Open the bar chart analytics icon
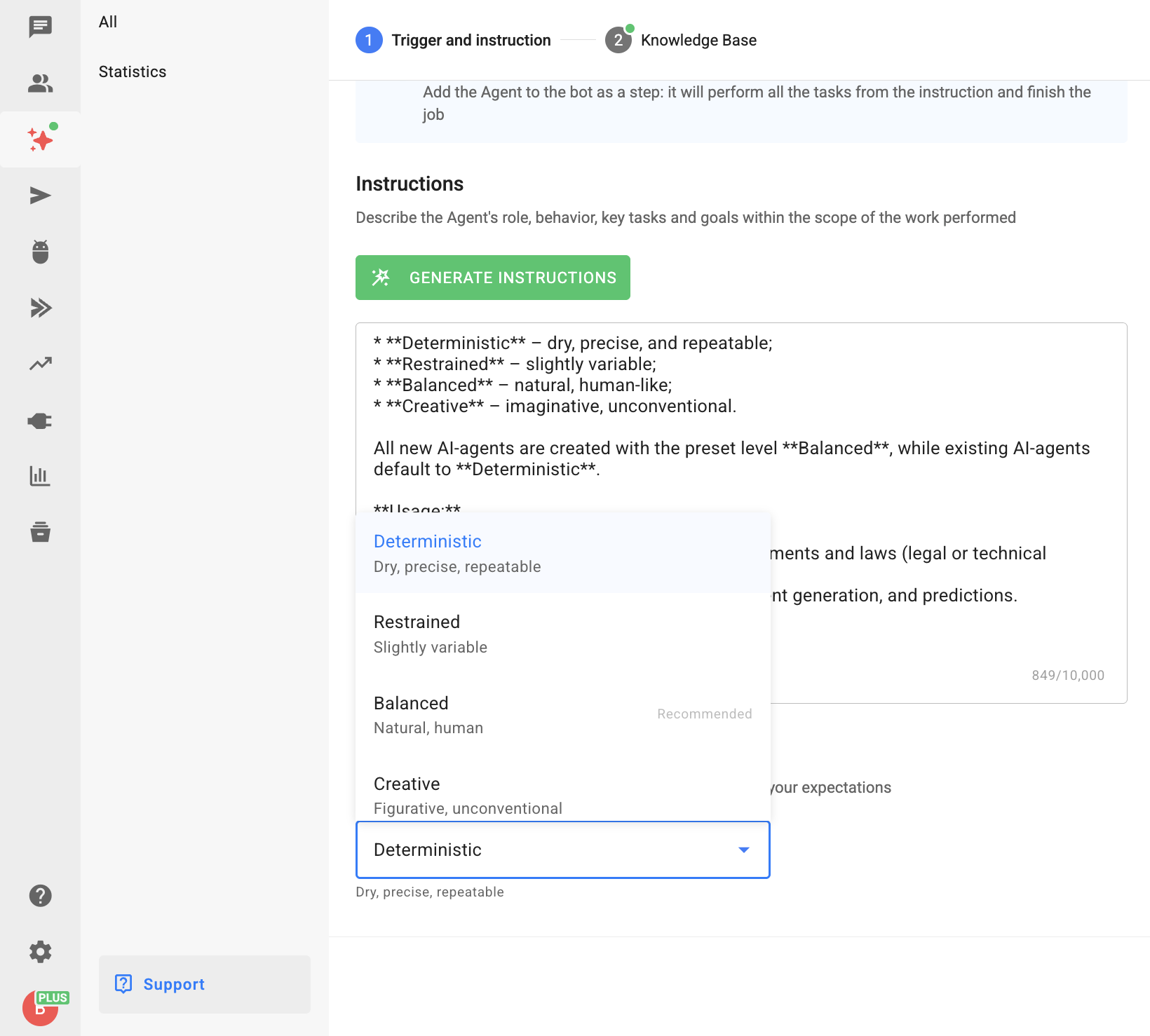Viewport: 1150px width, 1036px height. coord(40,476)
